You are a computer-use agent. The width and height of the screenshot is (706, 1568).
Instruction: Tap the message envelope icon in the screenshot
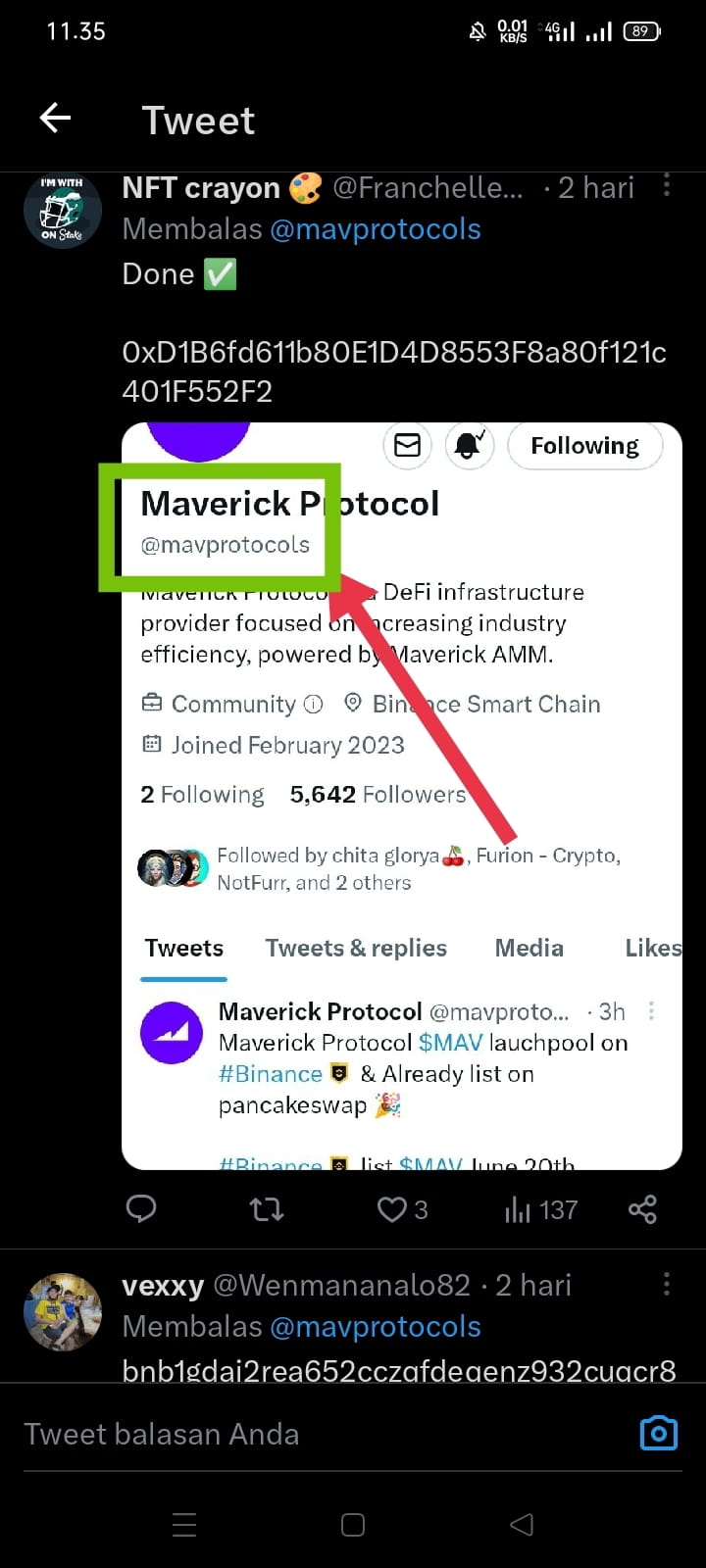click(x=407, y=446)
